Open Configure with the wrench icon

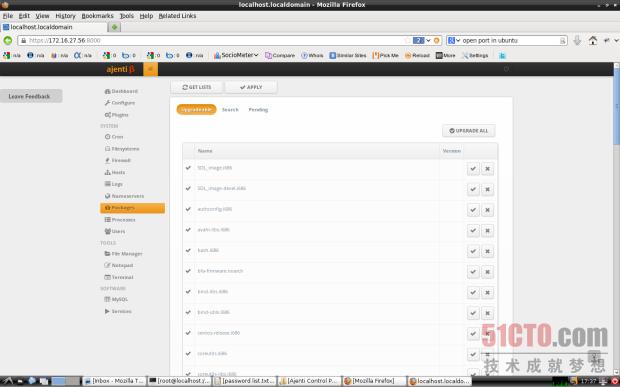(120, 103)
